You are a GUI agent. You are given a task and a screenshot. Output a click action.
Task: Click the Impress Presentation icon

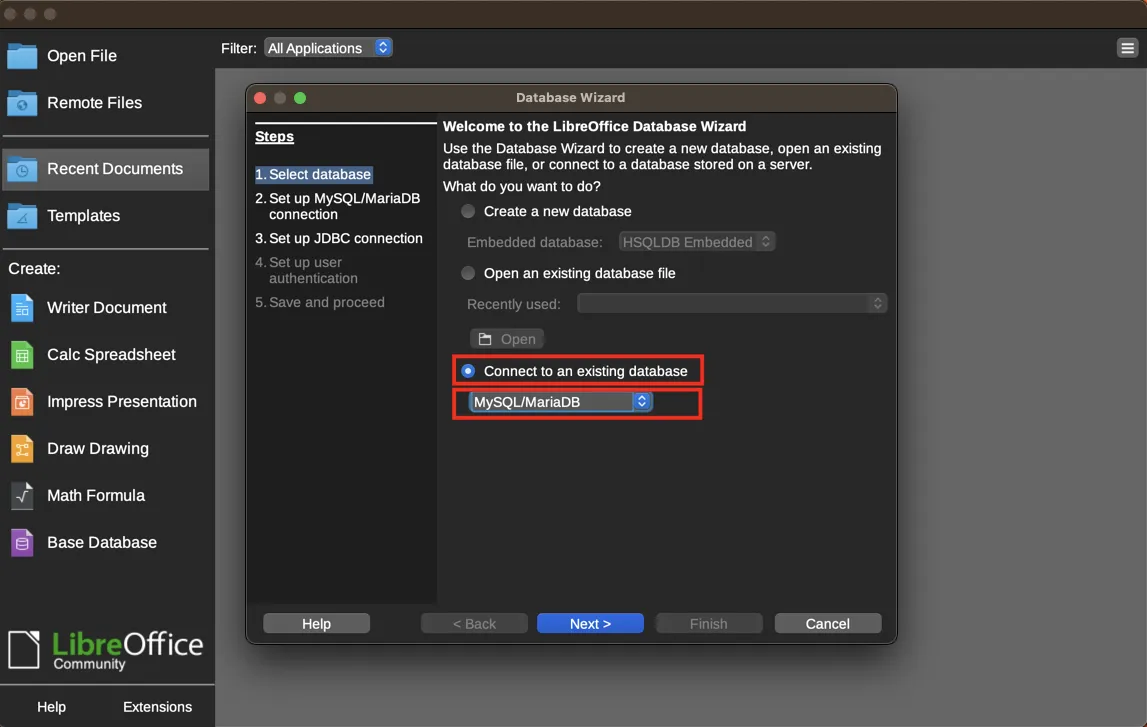[22, 402]
